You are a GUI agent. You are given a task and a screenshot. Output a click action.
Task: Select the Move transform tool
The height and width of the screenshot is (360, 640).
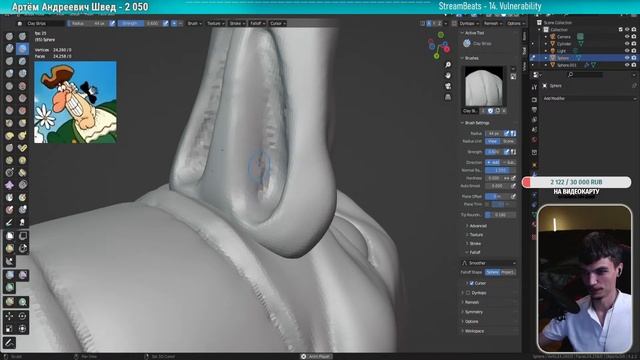pos(9,316)
